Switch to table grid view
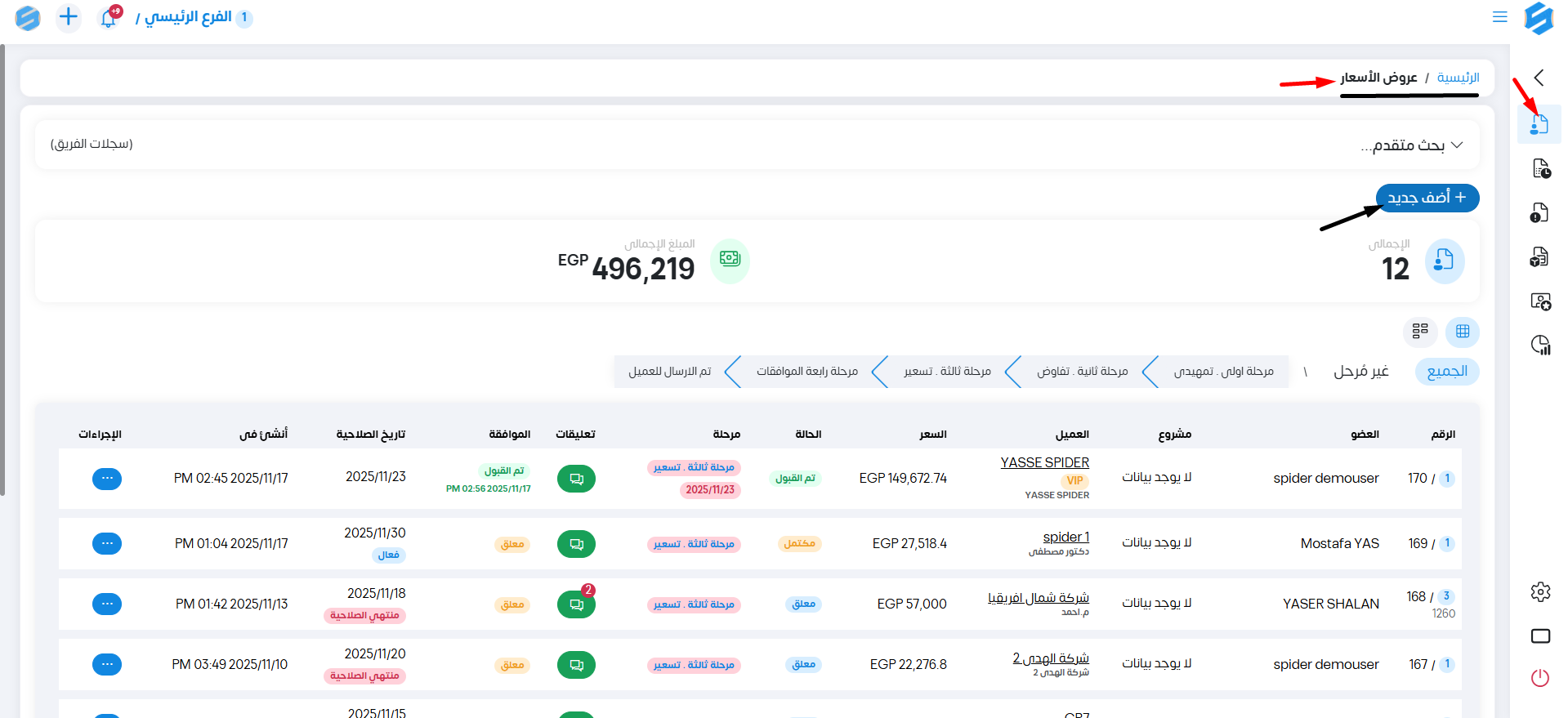Image resolution: width=1568 pixels, height=718 pixels. [x=1462, y=332]
